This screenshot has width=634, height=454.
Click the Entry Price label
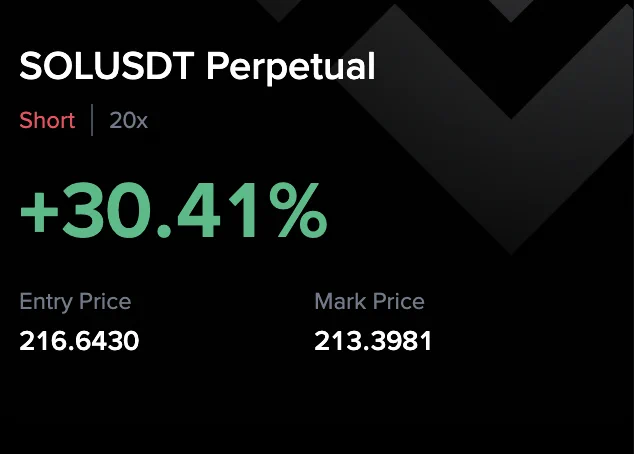click(75, 302)
